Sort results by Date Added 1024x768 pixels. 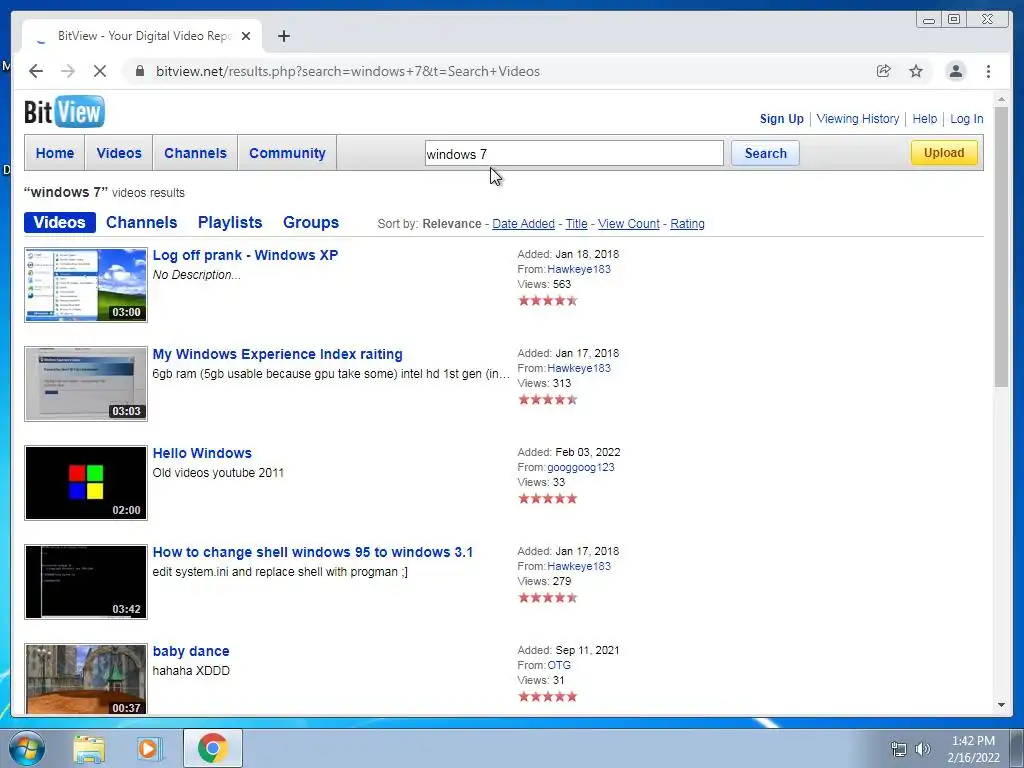[523, 223]
